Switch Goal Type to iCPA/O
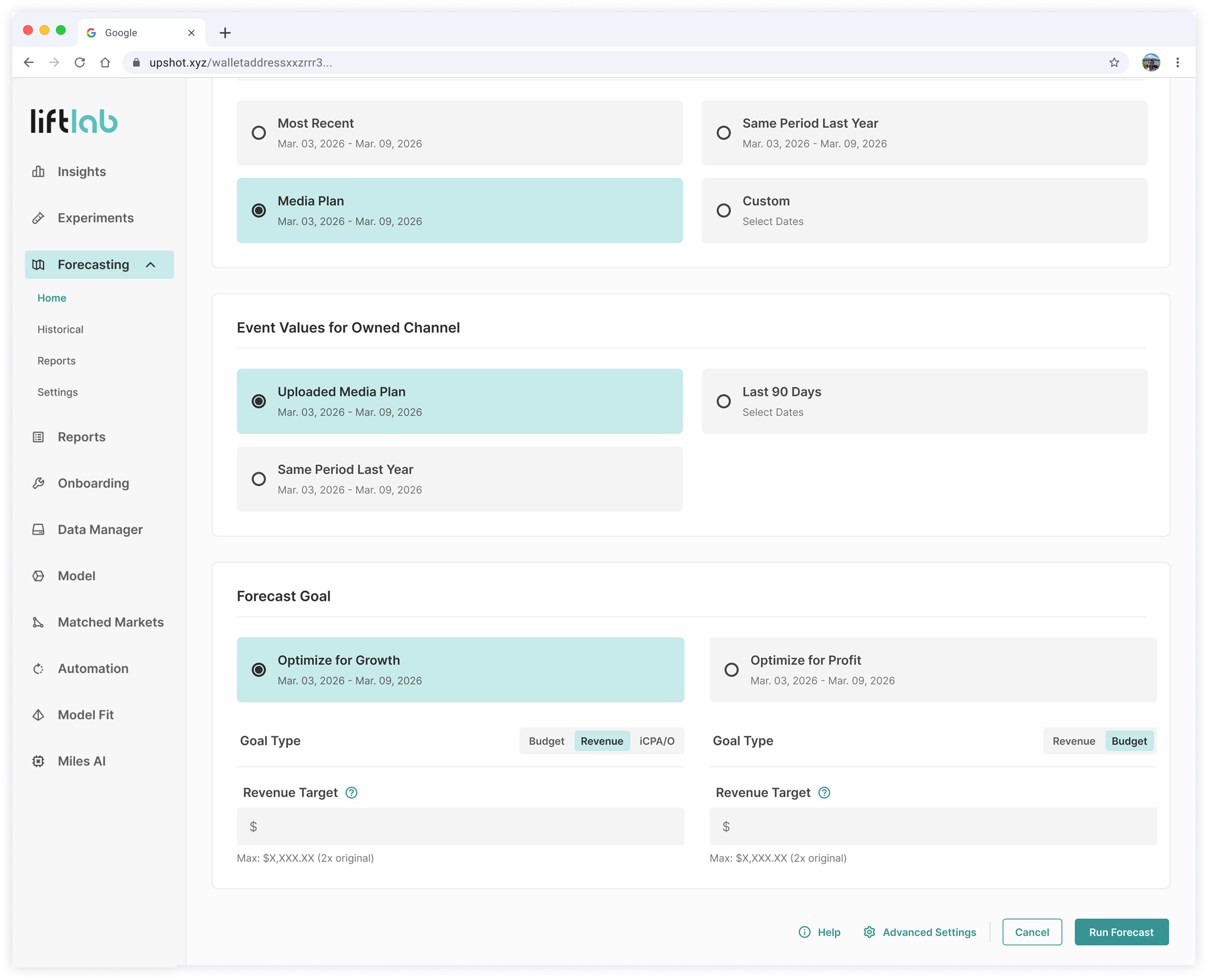The image size is (1208, 980). click(x=656, y=741)
